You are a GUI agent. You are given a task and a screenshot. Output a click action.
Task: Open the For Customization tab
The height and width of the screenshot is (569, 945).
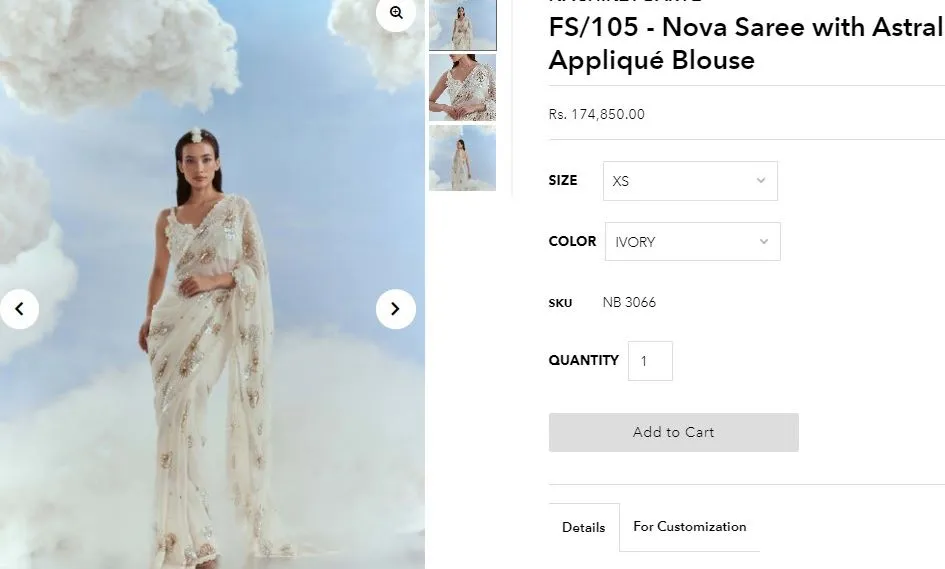tap(689, 526)
